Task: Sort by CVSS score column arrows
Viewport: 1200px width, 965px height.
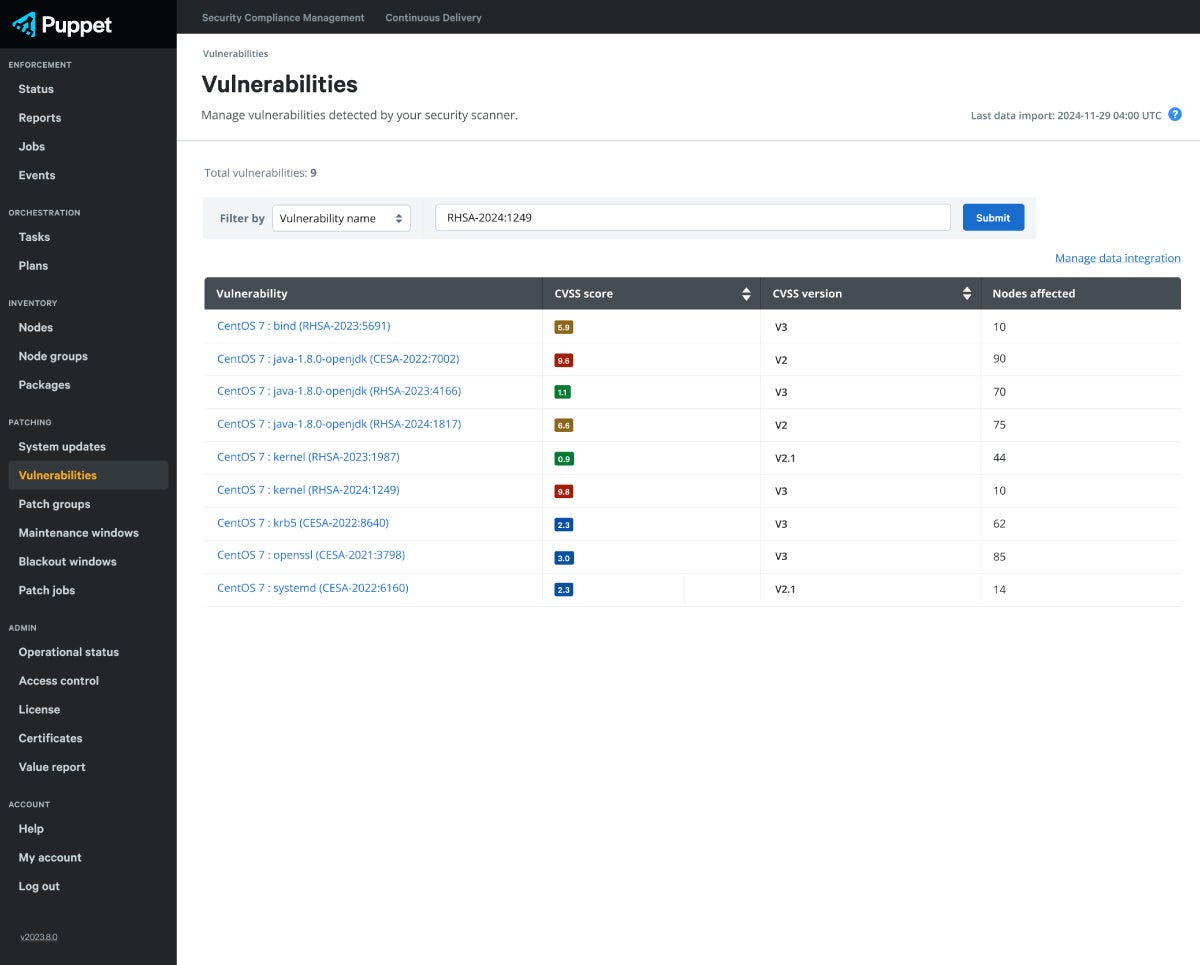Action: point(746,294)
